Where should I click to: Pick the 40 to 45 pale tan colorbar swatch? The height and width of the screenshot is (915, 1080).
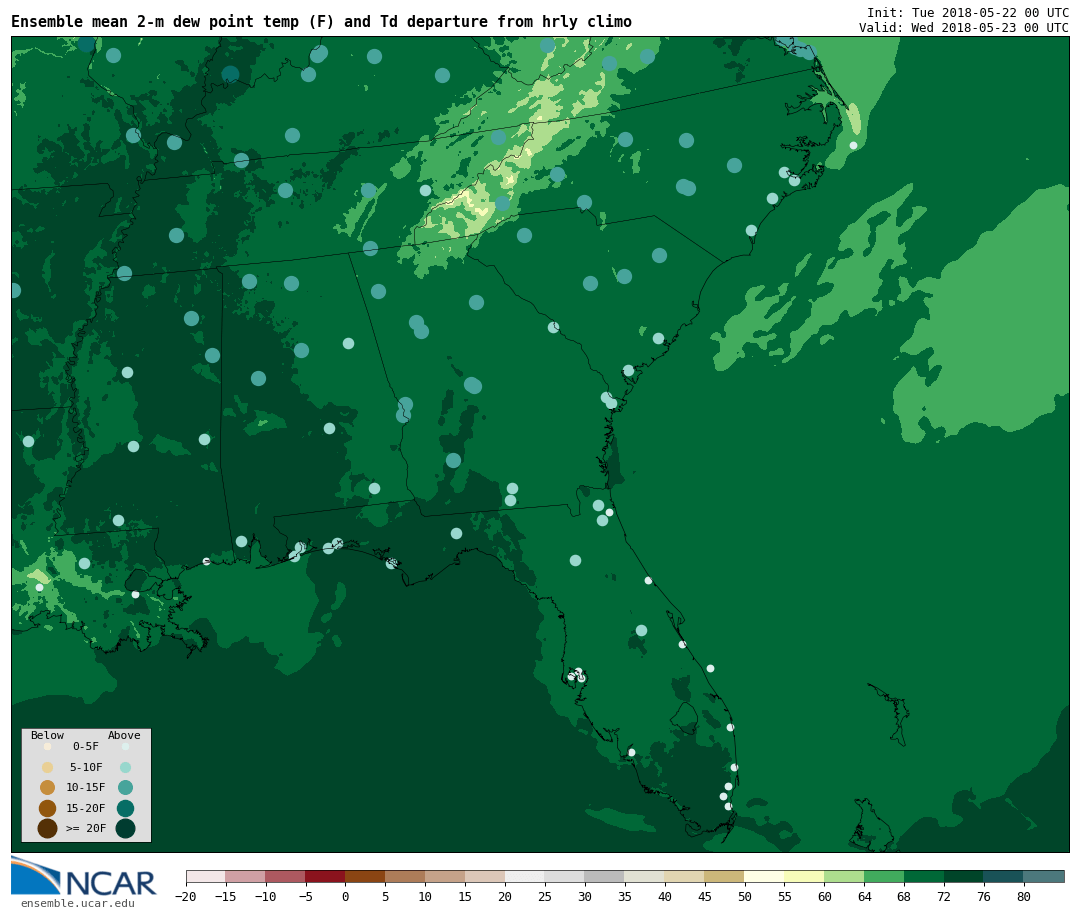click(685, 876)
